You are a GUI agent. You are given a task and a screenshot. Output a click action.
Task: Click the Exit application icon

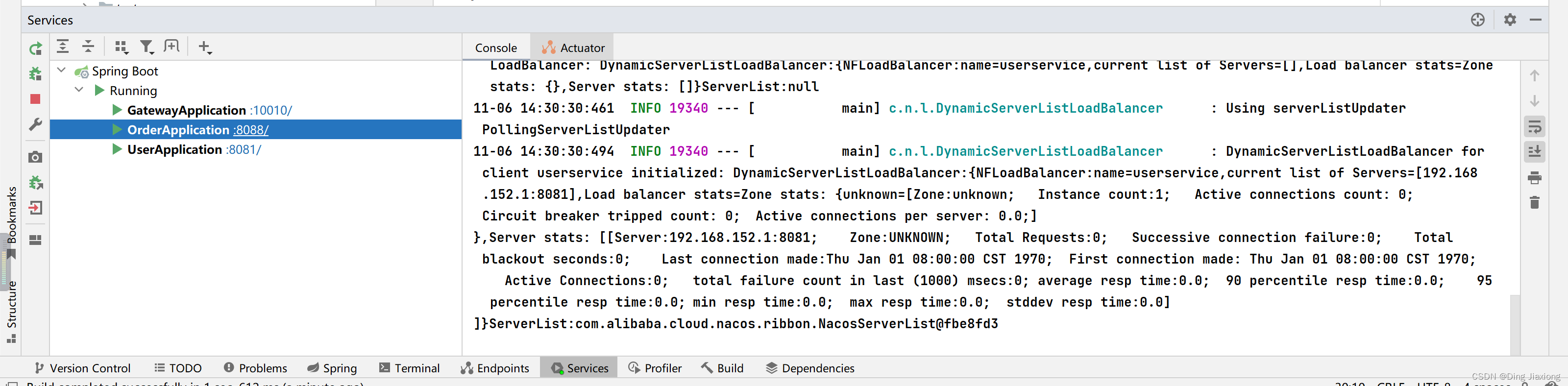(x=35, y=208)
